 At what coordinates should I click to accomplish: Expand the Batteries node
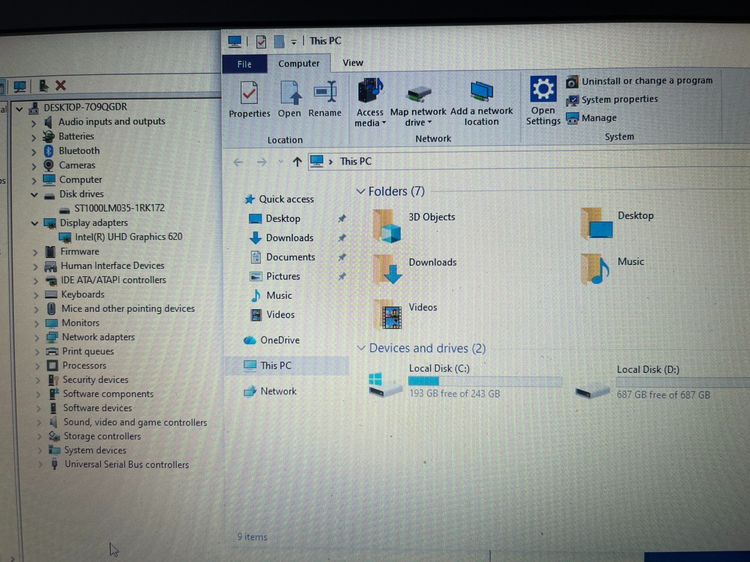pos(33,137)
